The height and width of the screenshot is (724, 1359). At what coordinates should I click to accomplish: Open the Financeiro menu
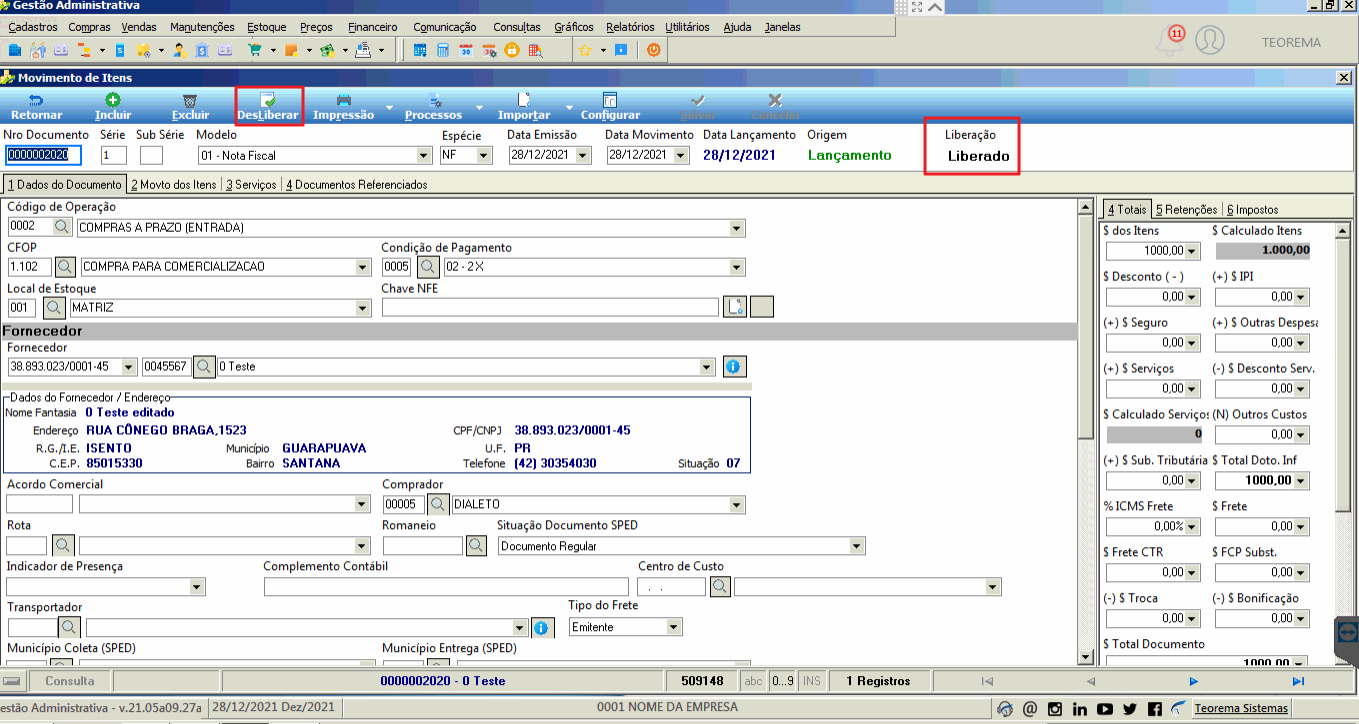pyautogui.click(x=372, y=27)
